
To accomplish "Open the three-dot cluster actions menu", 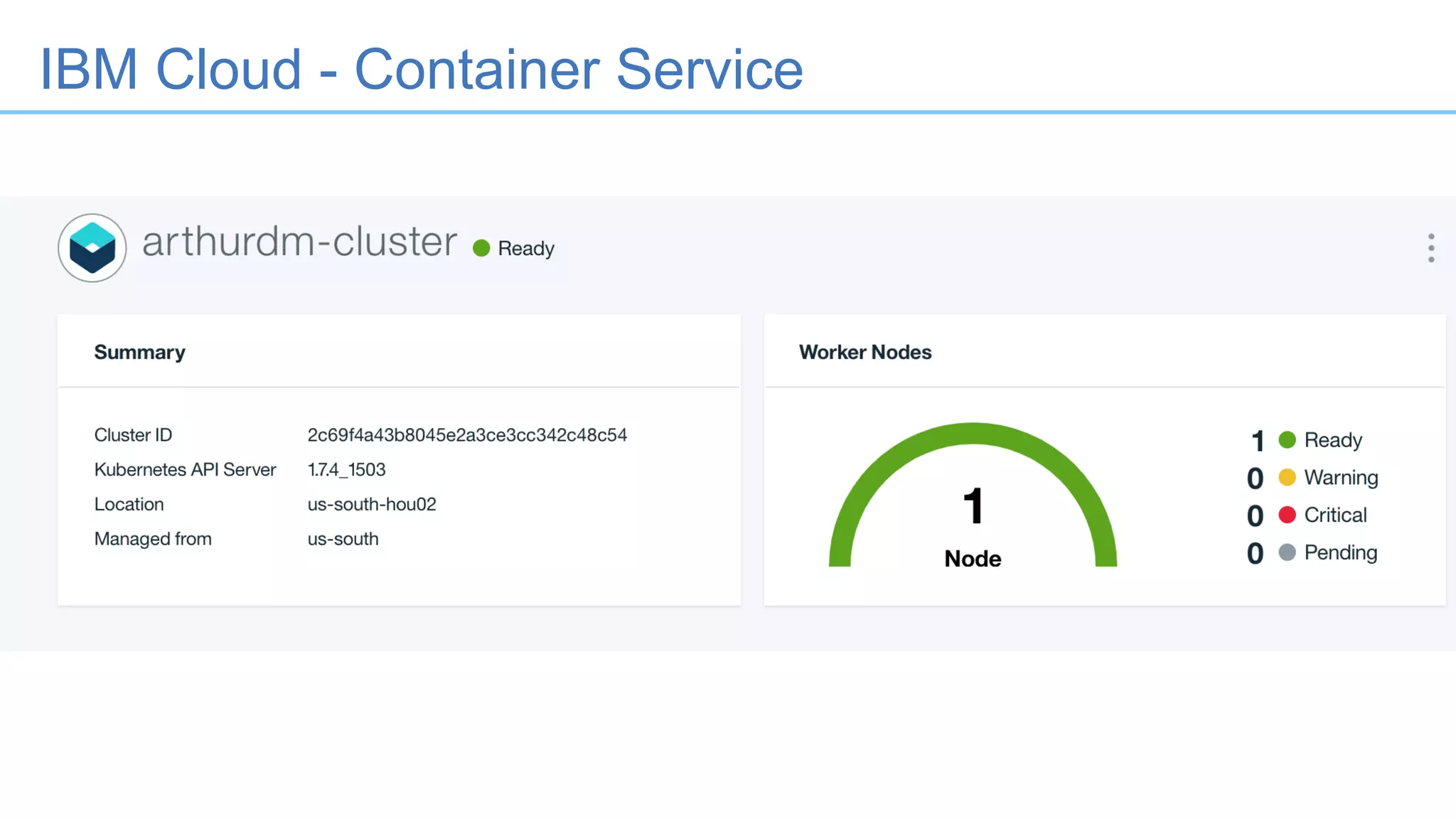I will click(x=1431, y=248).
